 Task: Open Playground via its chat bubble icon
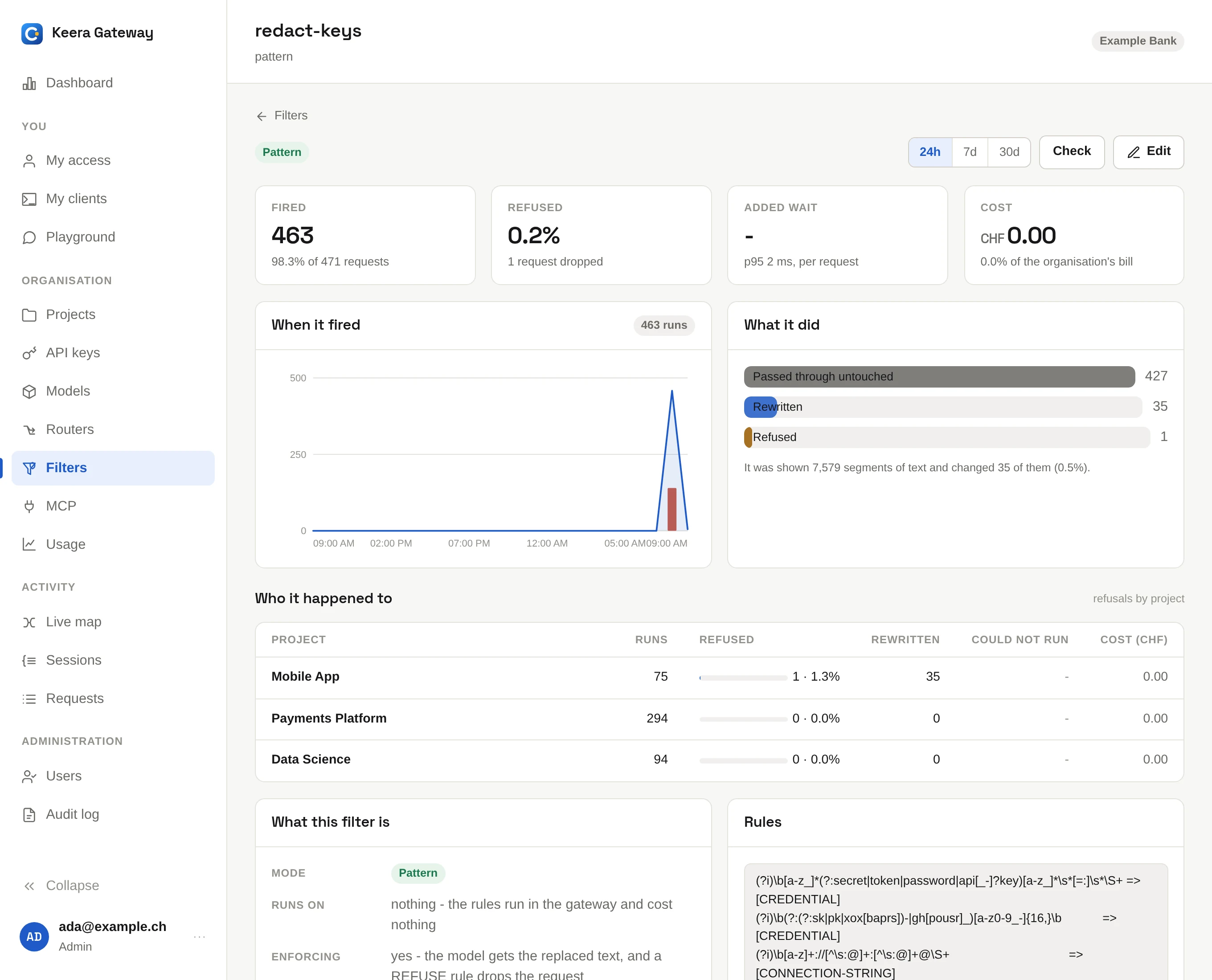29,238
